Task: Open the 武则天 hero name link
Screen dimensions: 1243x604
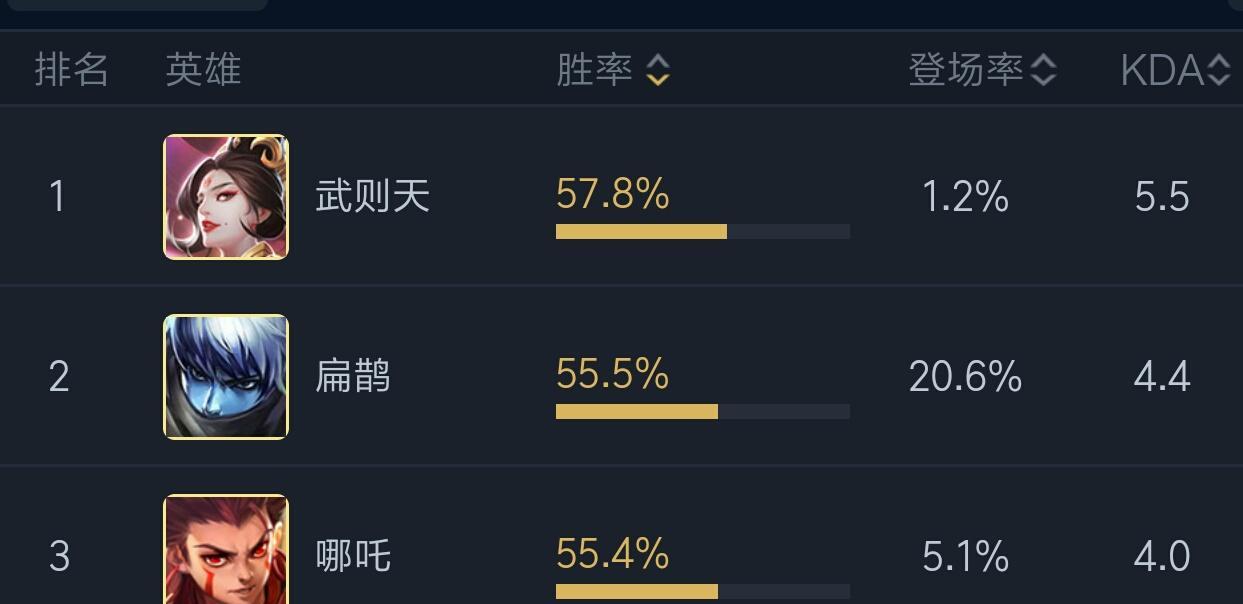Action: (x=372, y=196)
